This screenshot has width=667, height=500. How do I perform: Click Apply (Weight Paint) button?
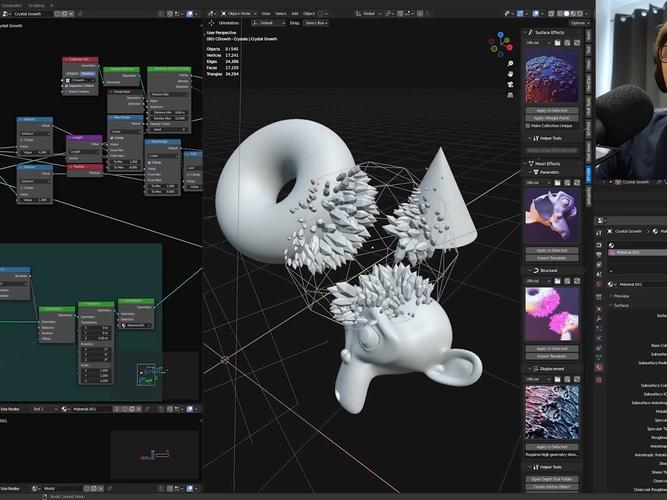[552, 118]
